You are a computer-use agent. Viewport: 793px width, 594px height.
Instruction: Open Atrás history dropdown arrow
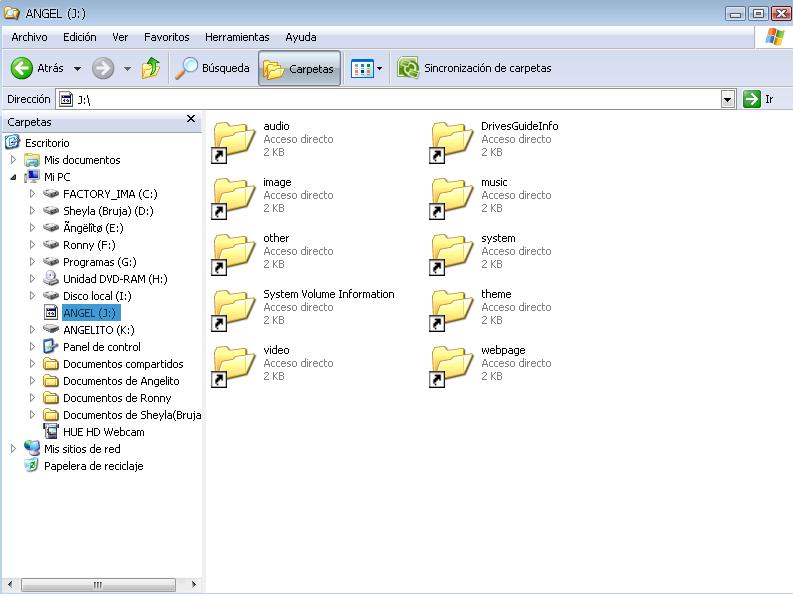[x=77, y=69]
